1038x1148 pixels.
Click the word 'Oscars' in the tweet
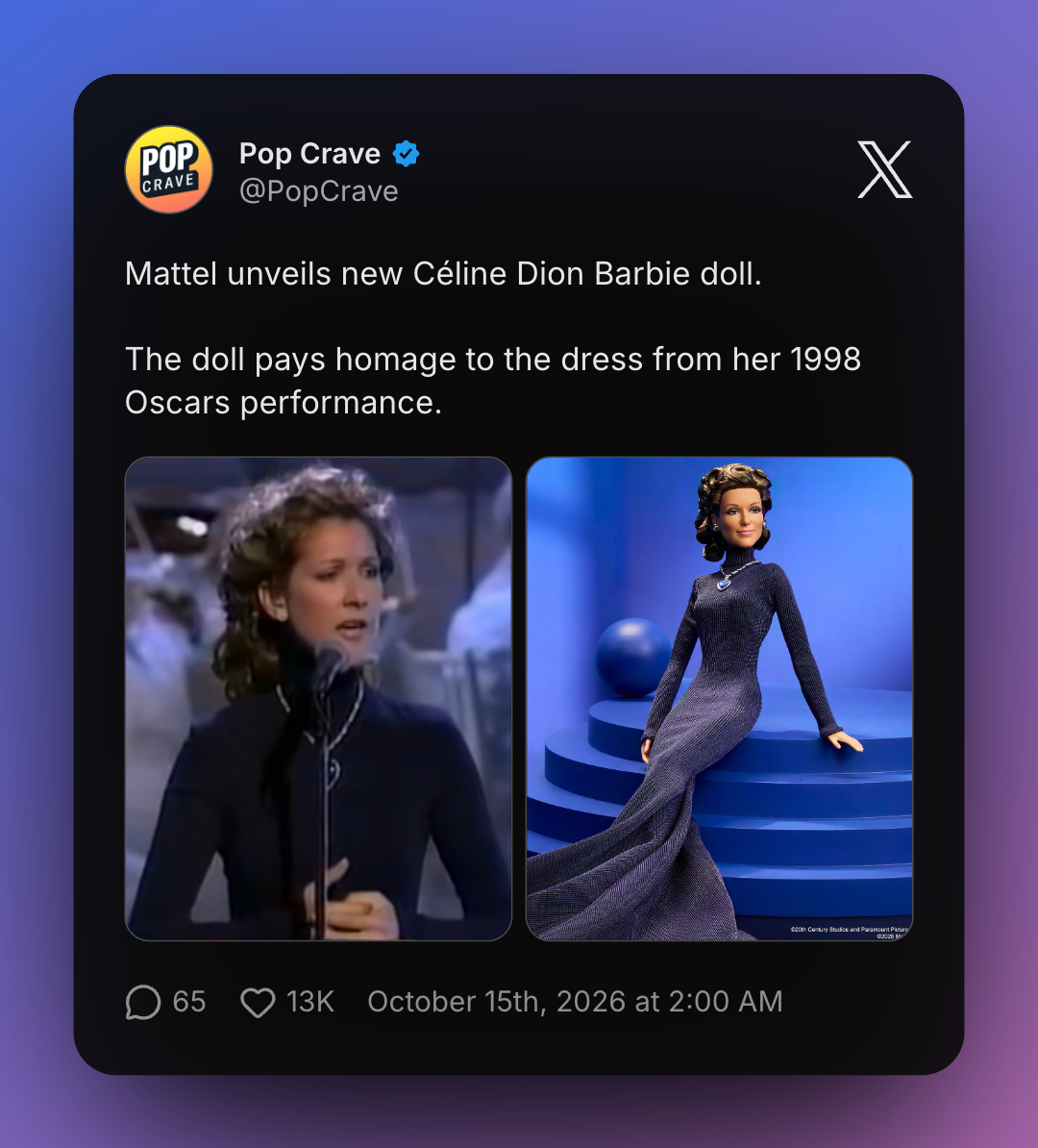178,403
